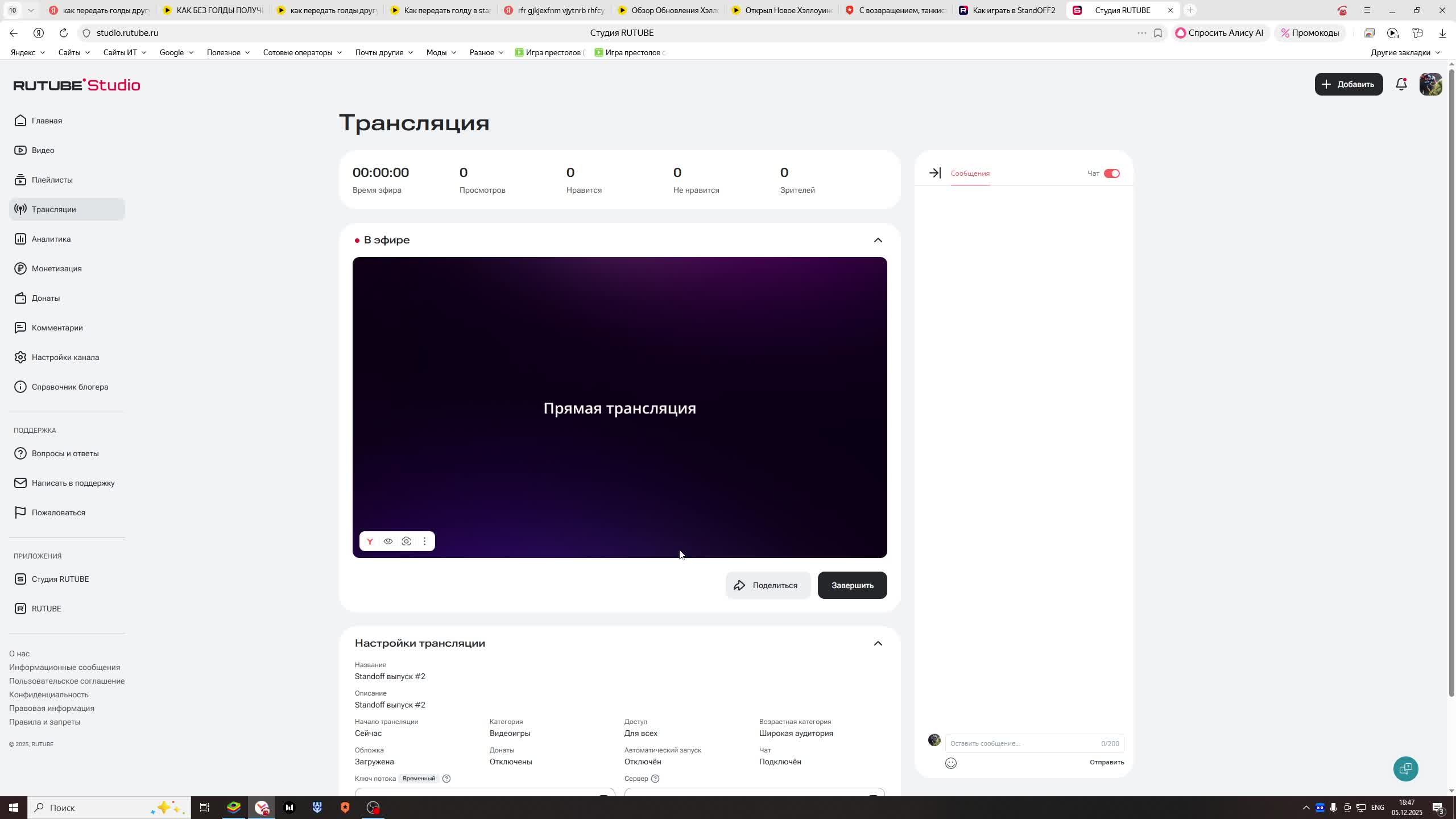The width and height of the screenshot is (1456, 819).
Task: Open emoji picker in chat
Action: [x=951, y=763]
